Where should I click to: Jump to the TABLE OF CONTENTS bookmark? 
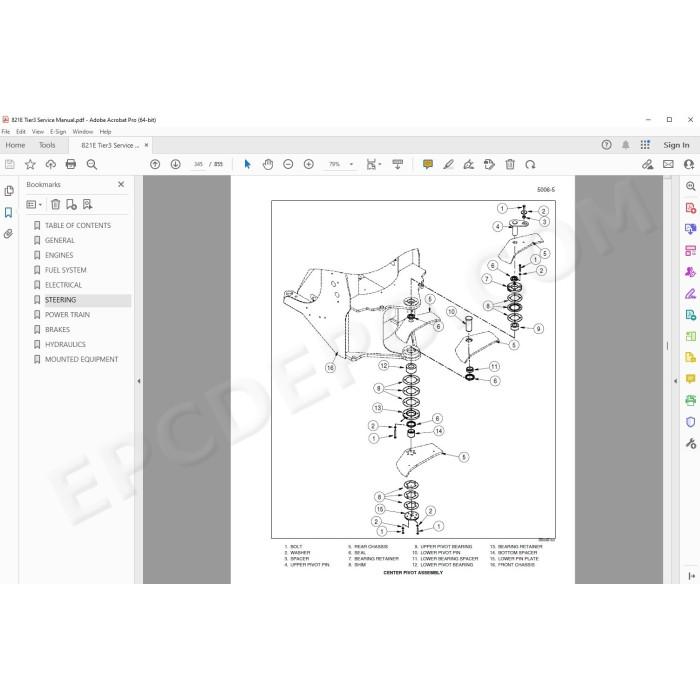point(78,225)
